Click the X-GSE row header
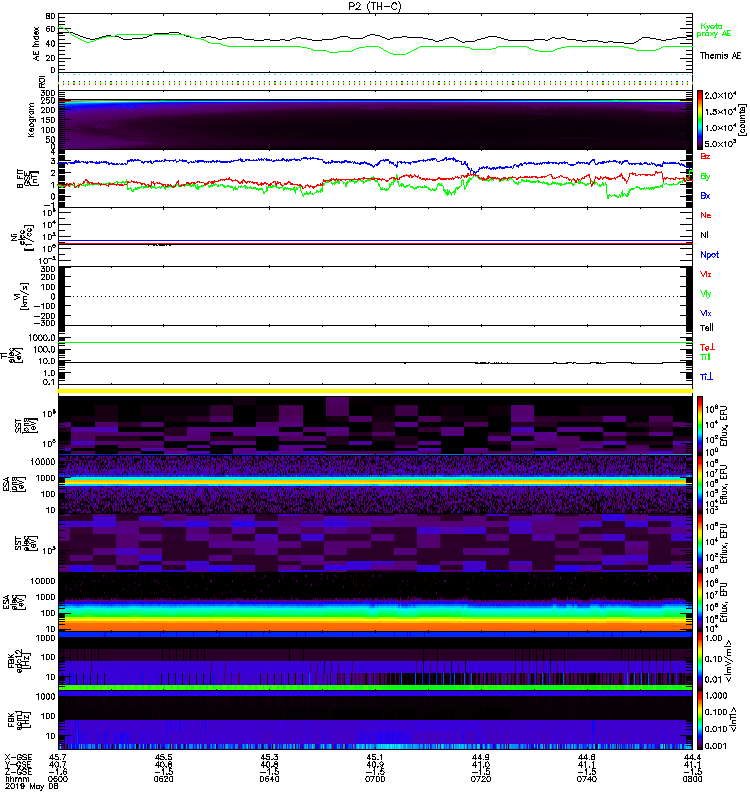The height and width of the screenshot is (800, 750). 18,757
